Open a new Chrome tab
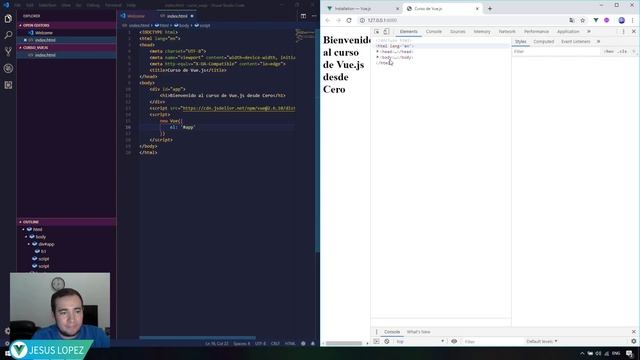The width and height of the screenshot is (640, 360). tap(490, 9)
